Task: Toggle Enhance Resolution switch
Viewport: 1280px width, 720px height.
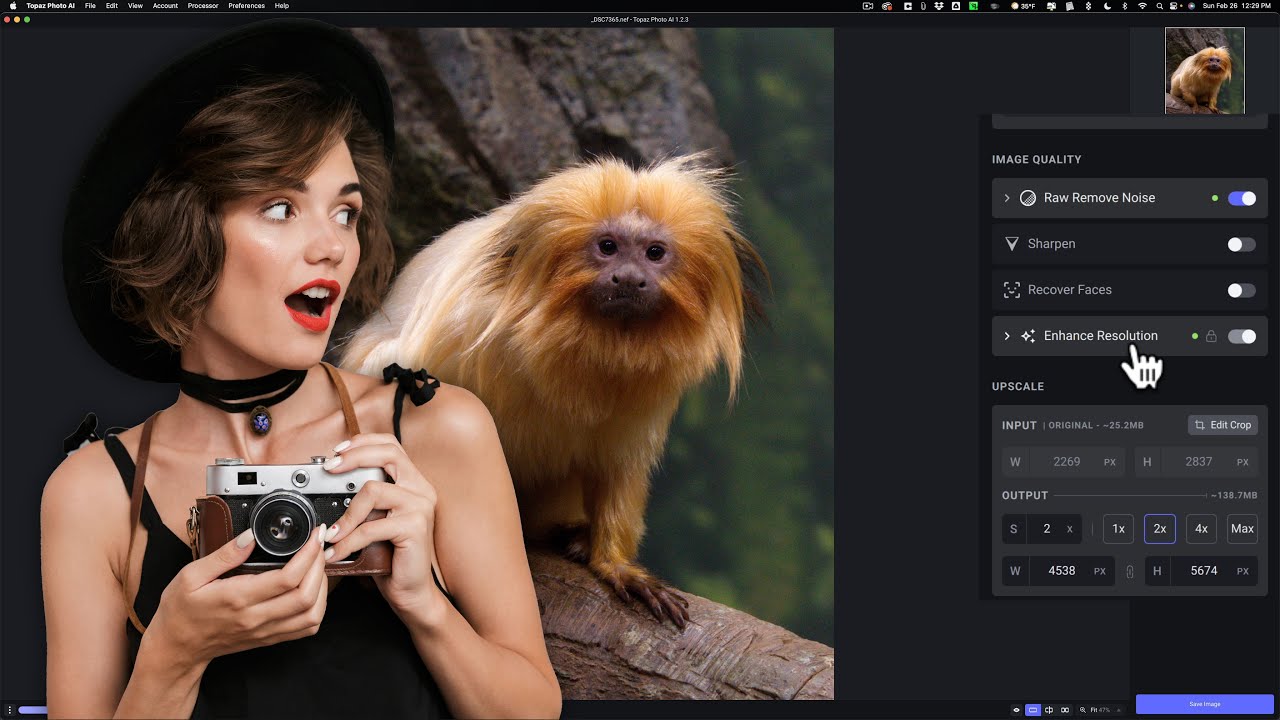Action: [x=1242, y=336]
